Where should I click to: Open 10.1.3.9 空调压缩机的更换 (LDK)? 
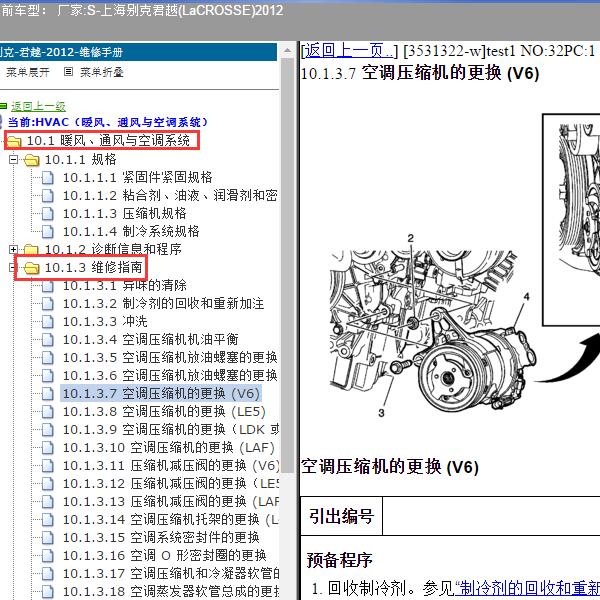(x=171, y=429)
